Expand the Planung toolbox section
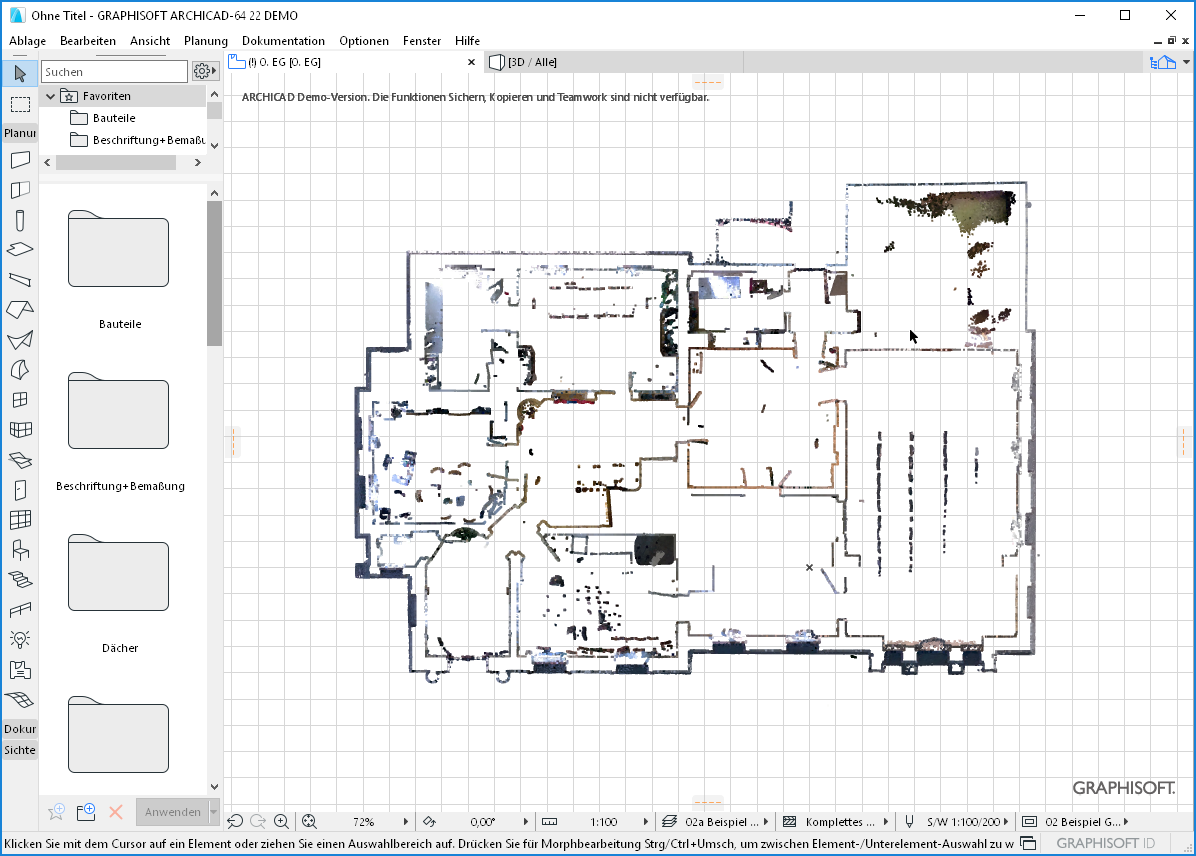The width and height of the screenshot is (1196, 856). [20, 133]
